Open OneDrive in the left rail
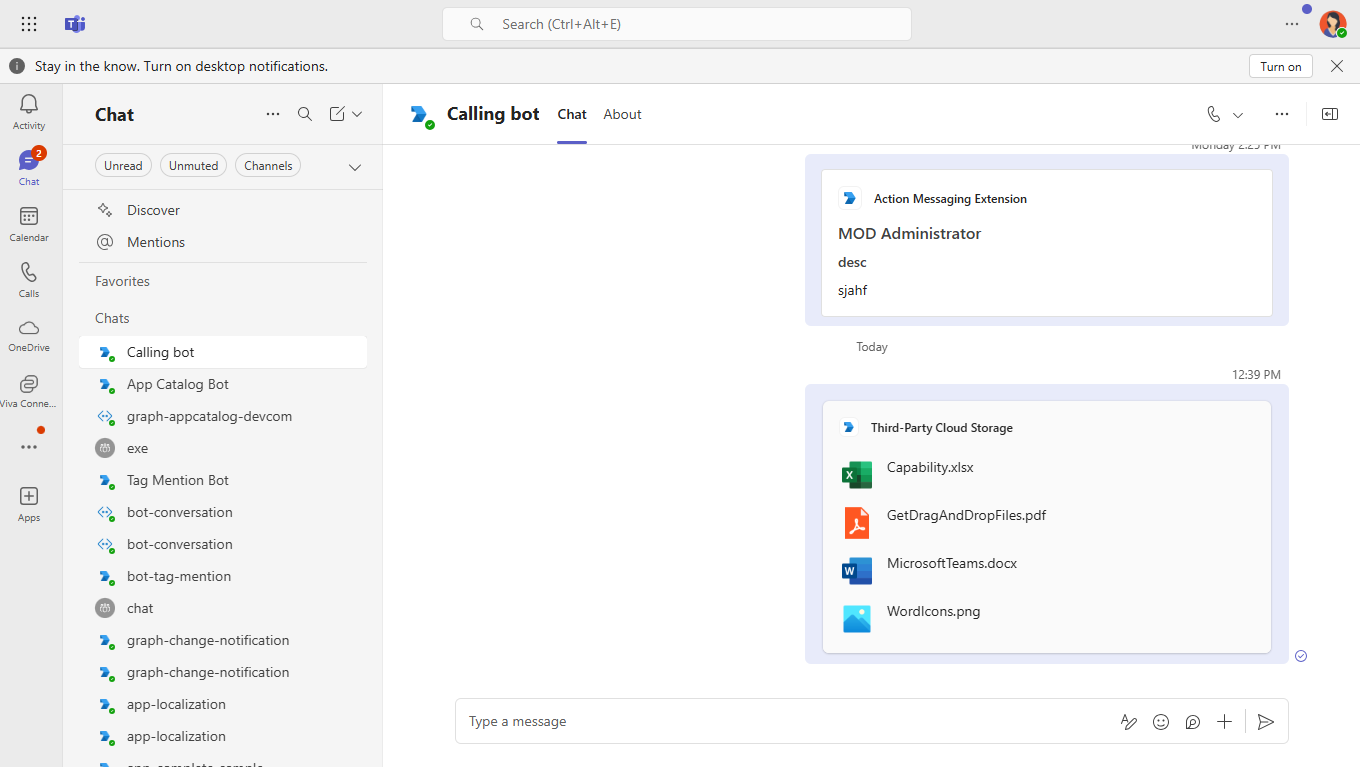1360x767 pixels. click(29, 336)
